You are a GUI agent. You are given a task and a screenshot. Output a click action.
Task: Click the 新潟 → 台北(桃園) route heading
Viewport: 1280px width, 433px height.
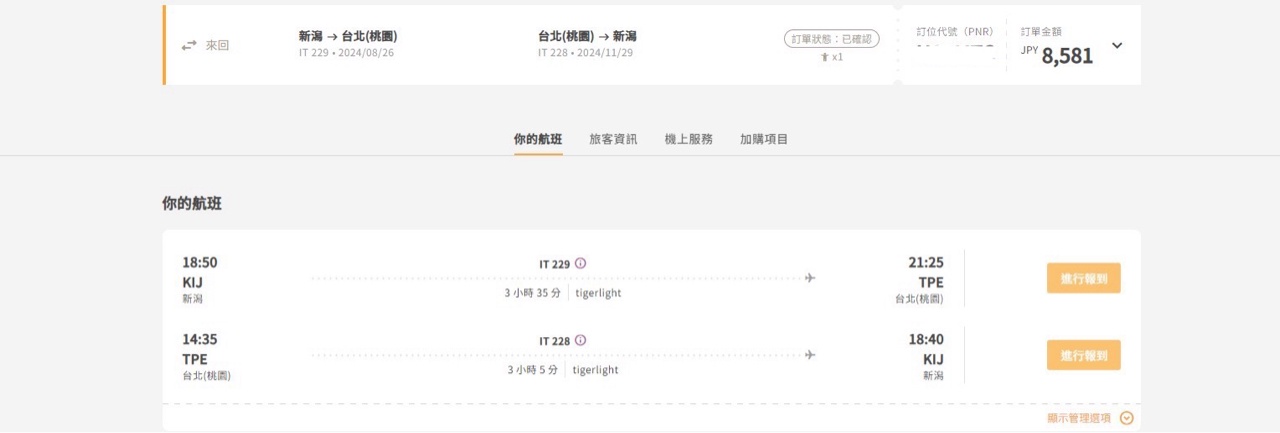point(348,36)
